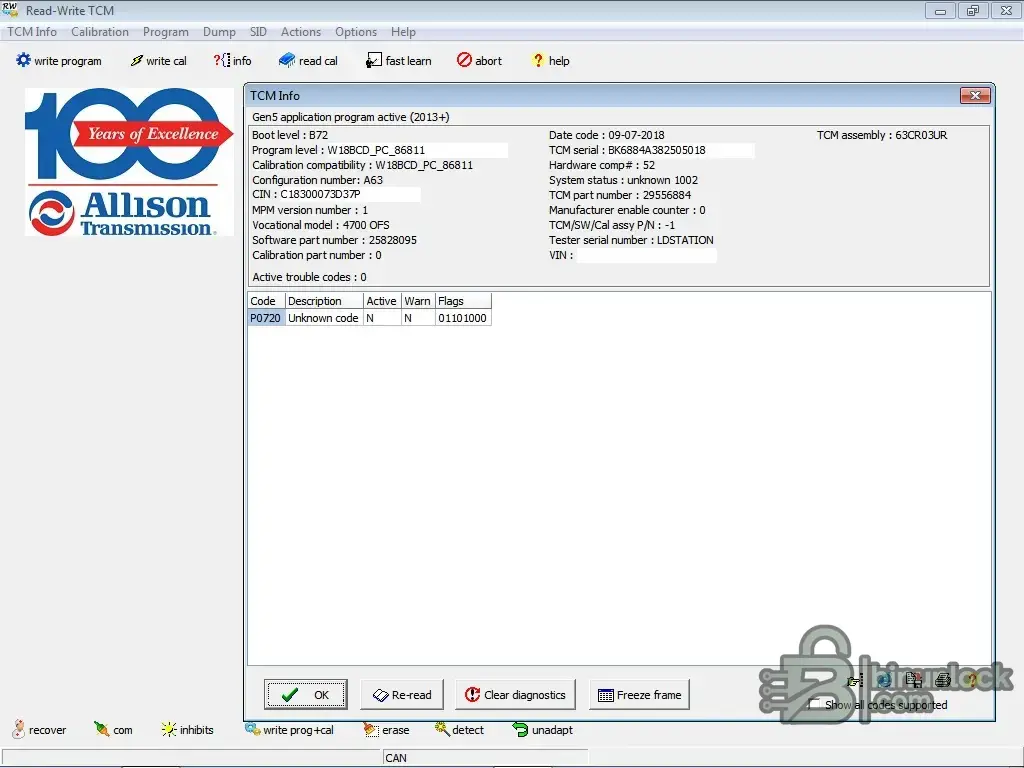
Task: Click the Hardware comp# 52 text
Action: tap(601, 165)
